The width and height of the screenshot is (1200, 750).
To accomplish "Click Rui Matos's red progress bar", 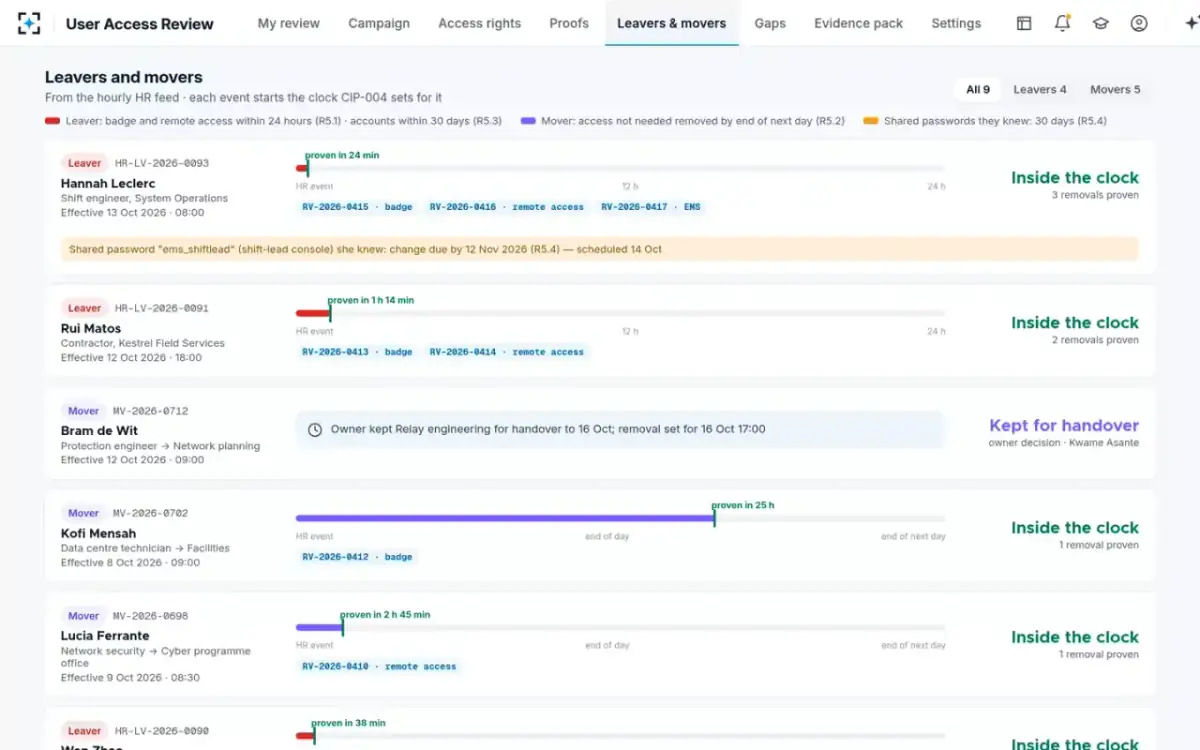I will [x=313, y=313].
